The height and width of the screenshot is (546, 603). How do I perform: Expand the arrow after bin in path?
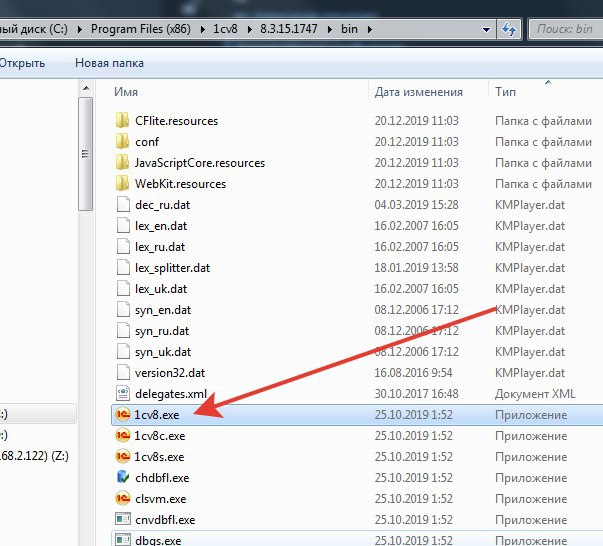[x=370, y=29]
